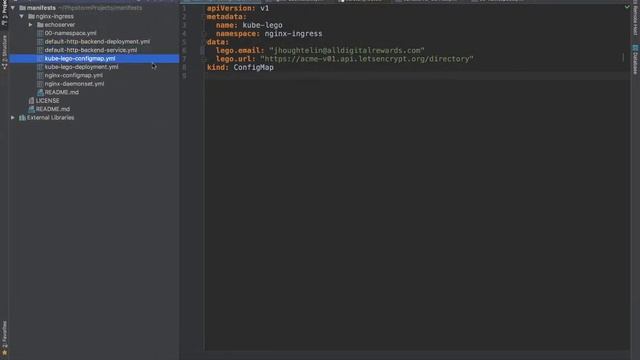Click the lego.url key
The image size is (640, 360).
[236, 59]
